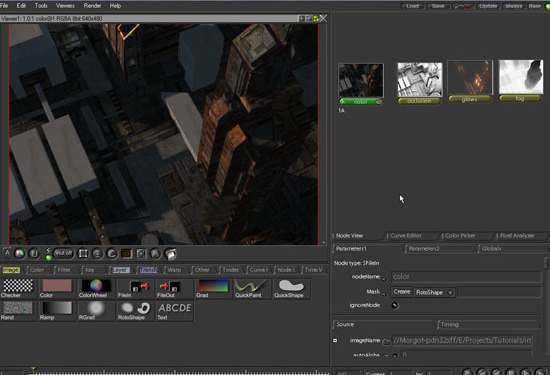
Task: Add a Color node
Action: 56,288
